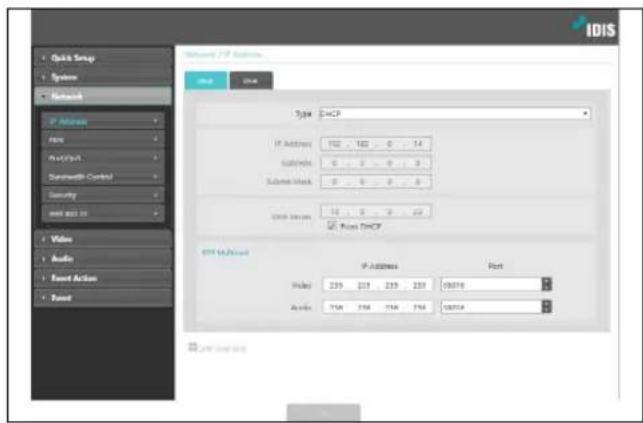The image size is (643, 423).
Task: Expand the Event menu section
Action: tap(103, 298)
